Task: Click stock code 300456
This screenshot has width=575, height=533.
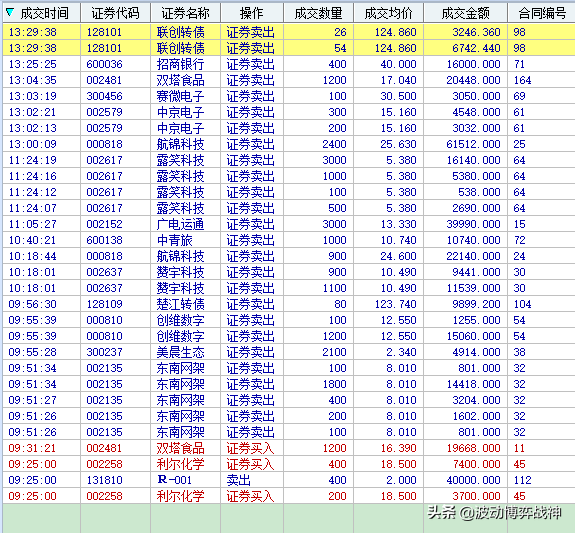Action: [x=105, y=96]
